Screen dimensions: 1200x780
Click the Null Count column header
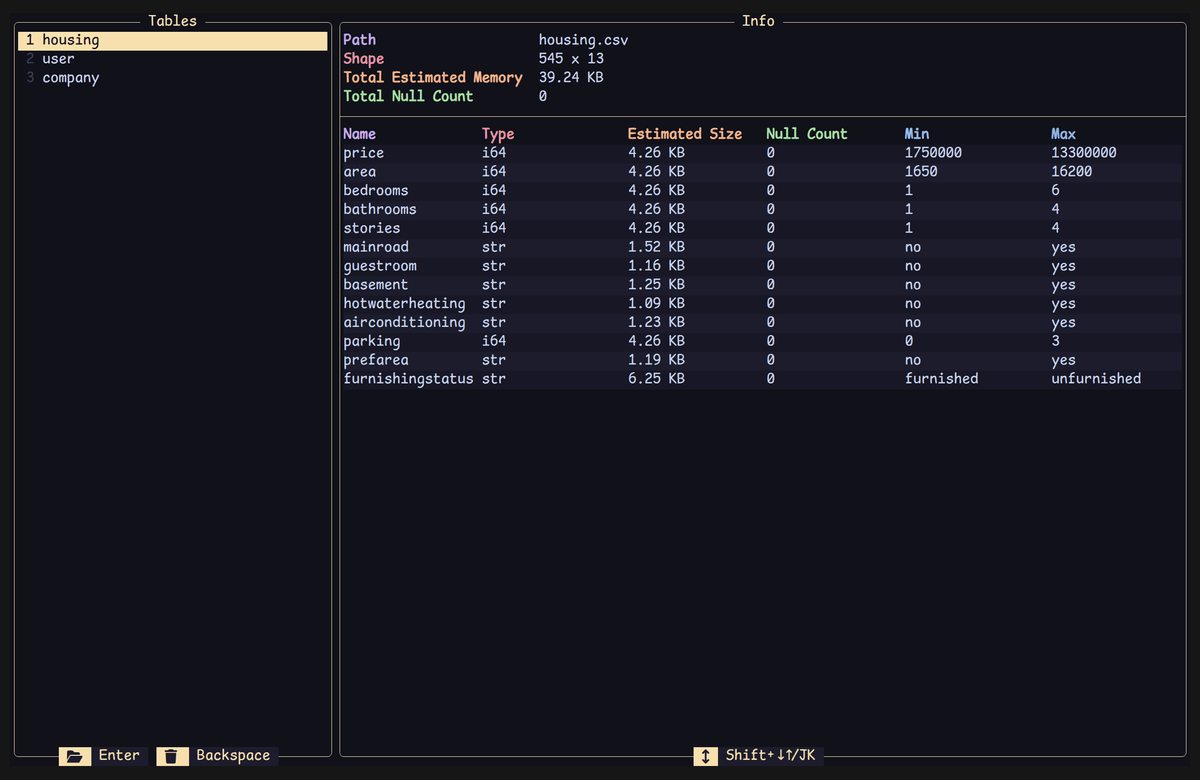pos(807,134)
